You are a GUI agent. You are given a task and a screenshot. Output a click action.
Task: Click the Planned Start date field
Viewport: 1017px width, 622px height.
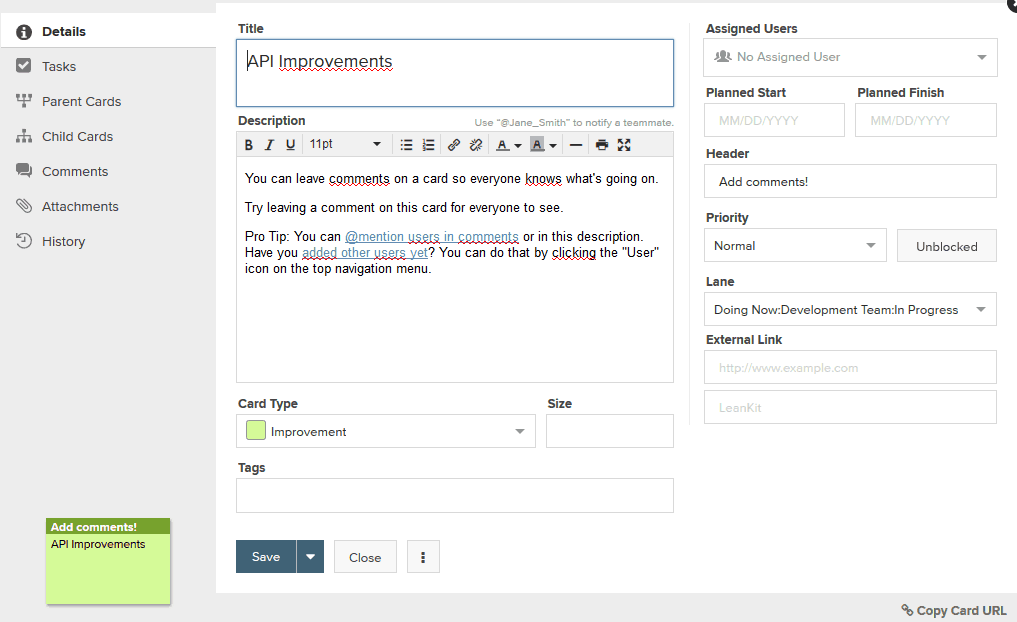(774, 120)
